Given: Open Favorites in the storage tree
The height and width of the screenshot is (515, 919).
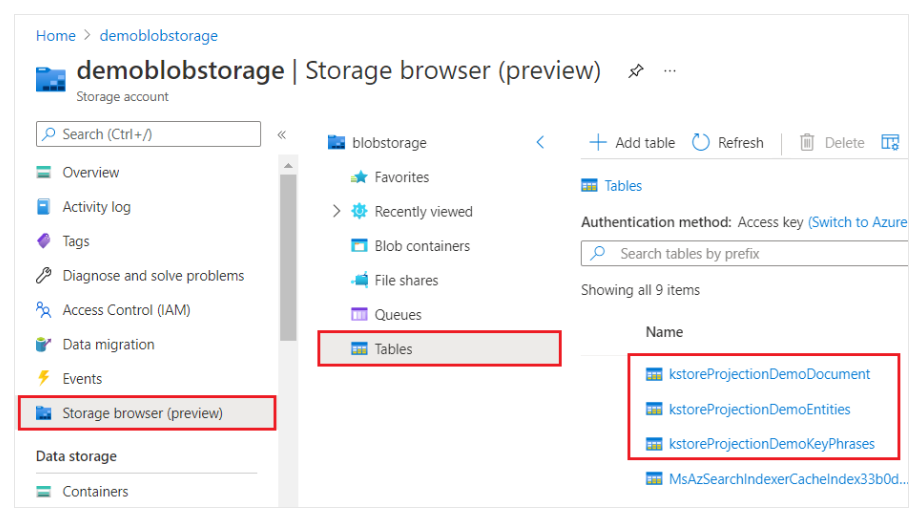Looking at the screenshot, I should pyautogui.click(x=402, y=177).
